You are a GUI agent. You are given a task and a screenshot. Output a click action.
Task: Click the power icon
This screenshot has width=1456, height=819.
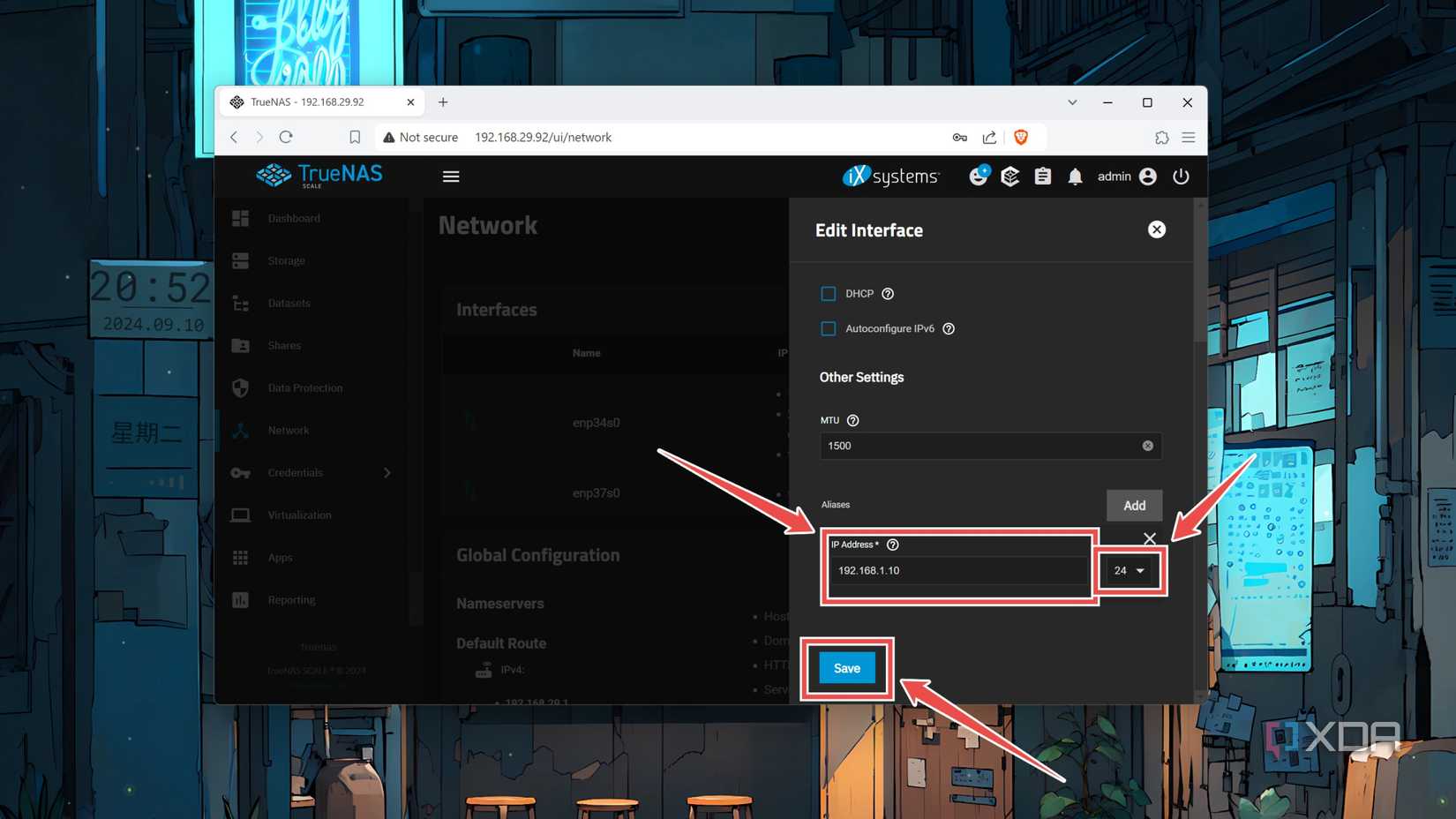point(1181,177)
